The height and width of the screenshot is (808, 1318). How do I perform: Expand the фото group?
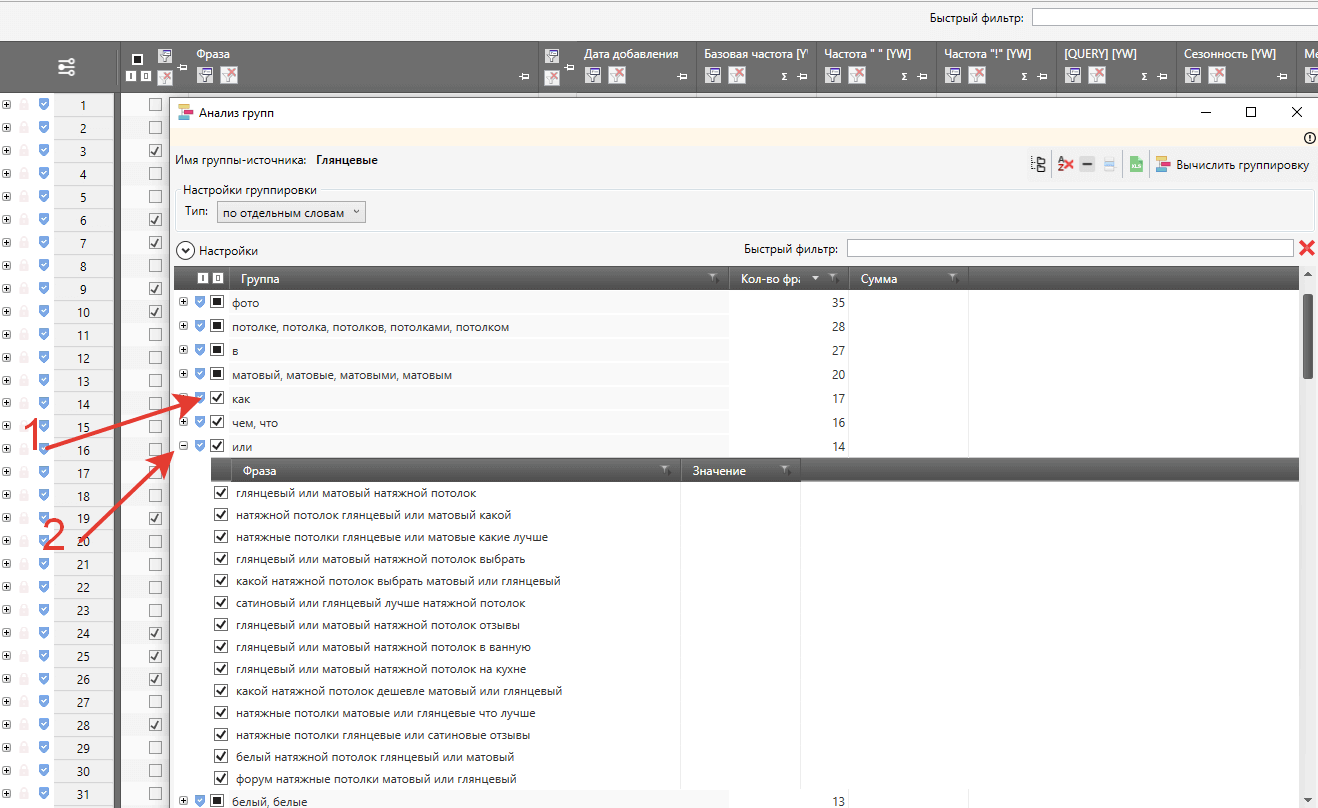[183, 301]
